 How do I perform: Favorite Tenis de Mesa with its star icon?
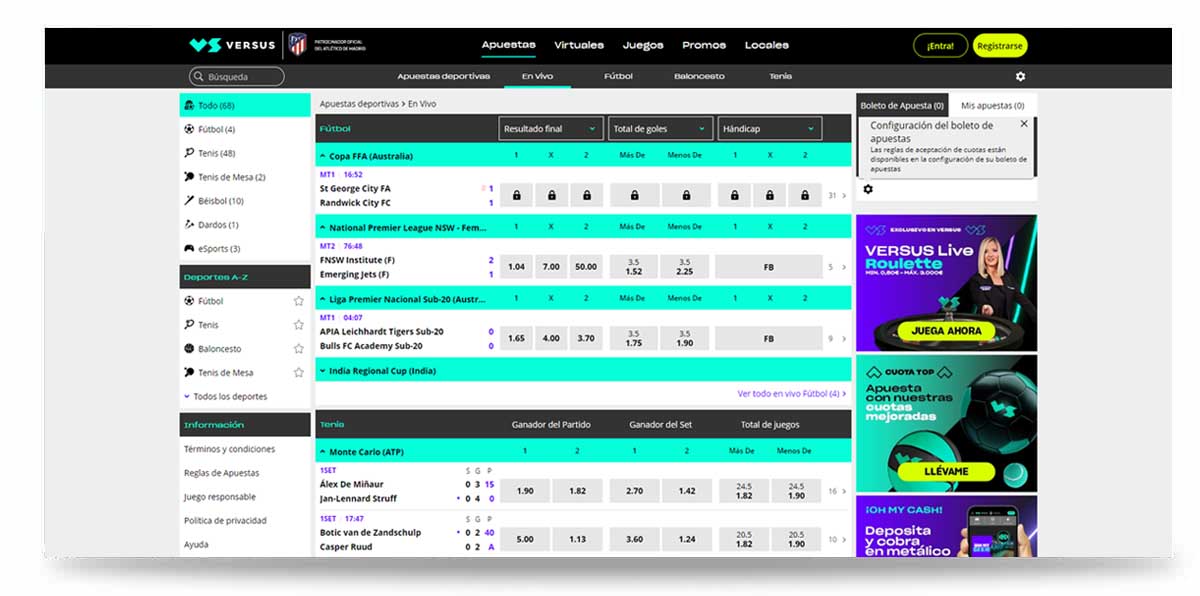(x=298, y=373)
